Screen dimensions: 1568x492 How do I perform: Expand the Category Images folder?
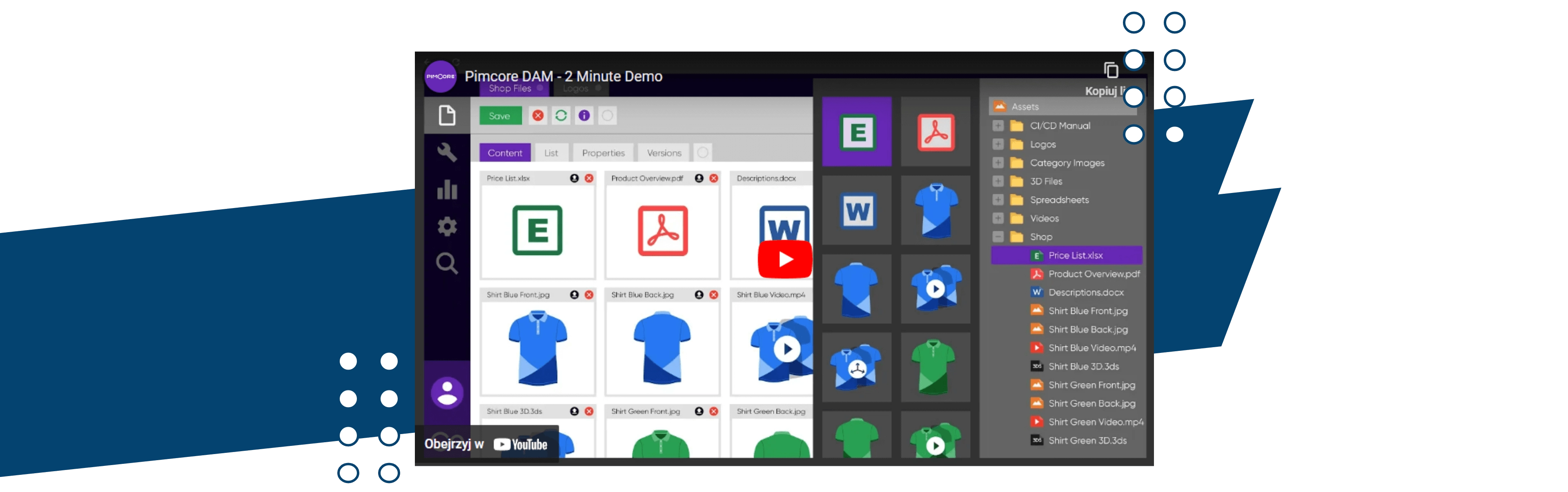coord(998,163)
